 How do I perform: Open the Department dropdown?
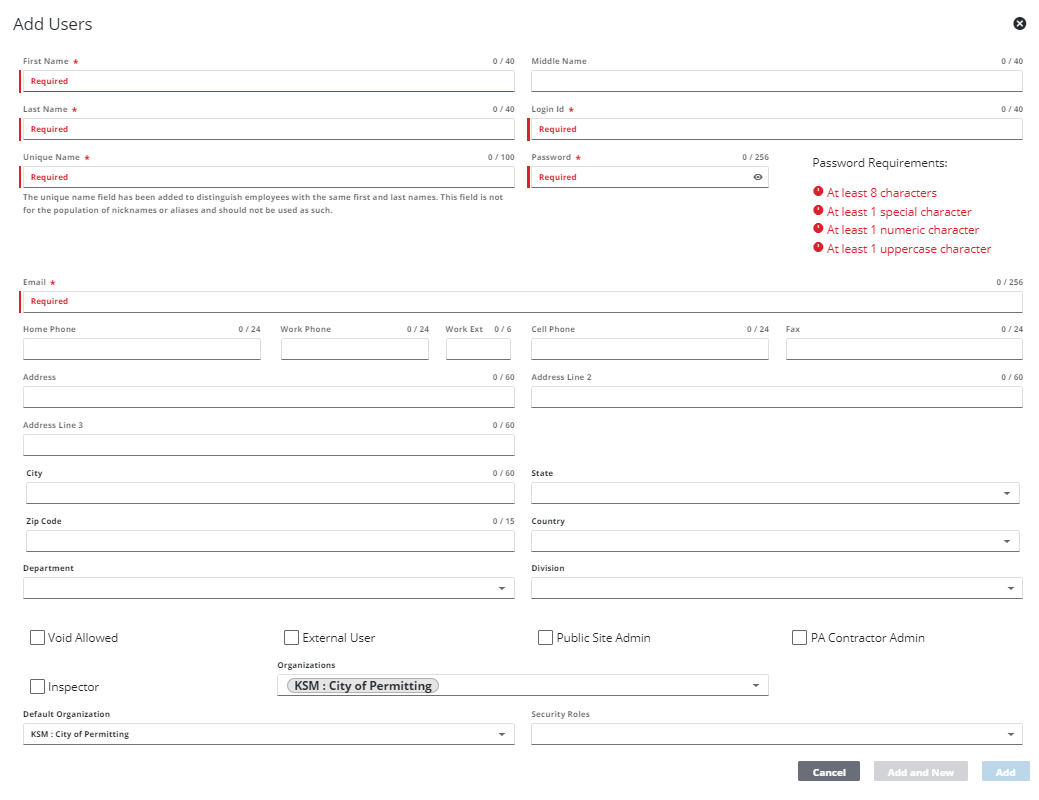pyautogui.click(x=501, y=588)
